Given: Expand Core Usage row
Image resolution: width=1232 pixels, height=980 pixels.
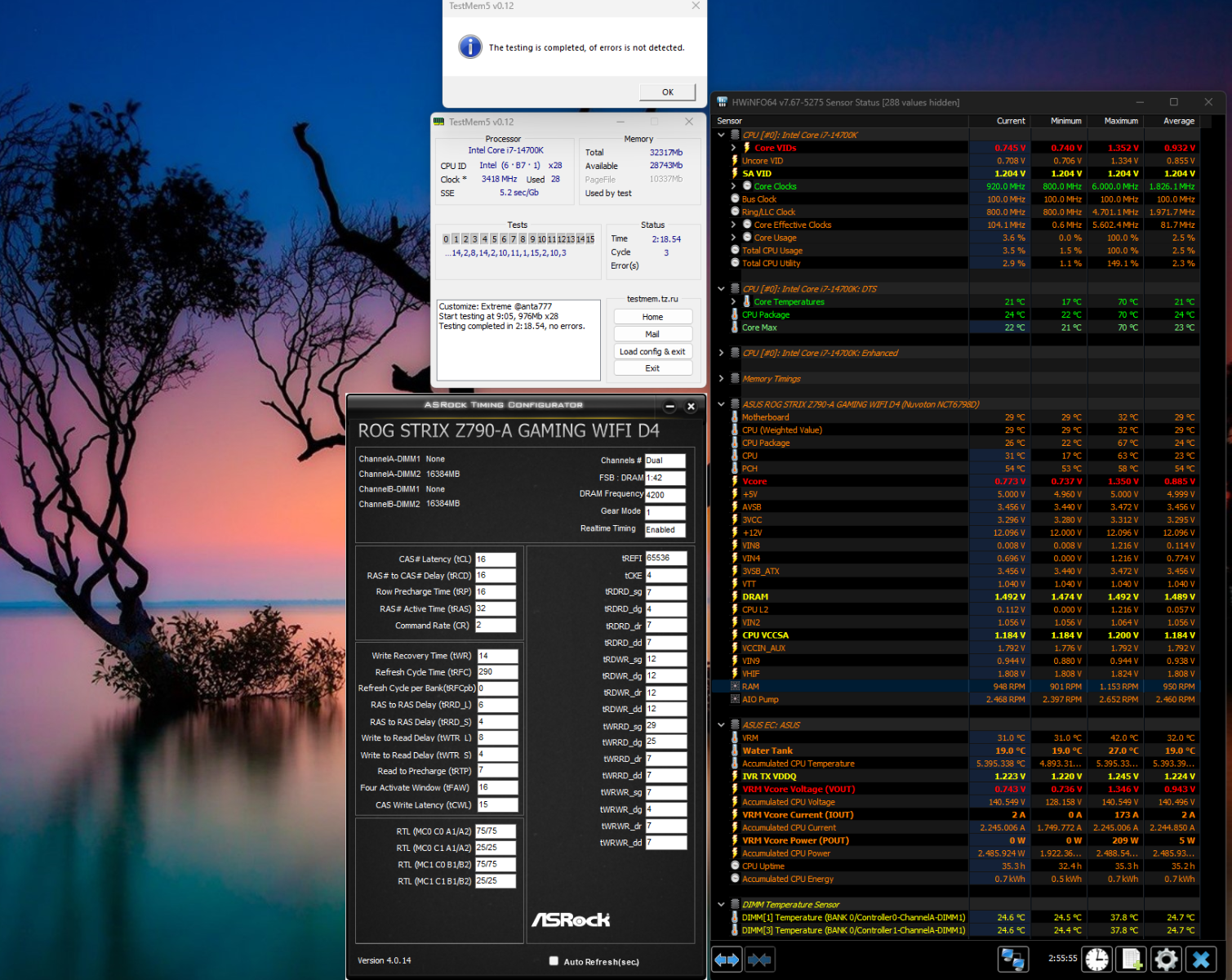Looking at the screenshot, I should [x=733, y=238].
